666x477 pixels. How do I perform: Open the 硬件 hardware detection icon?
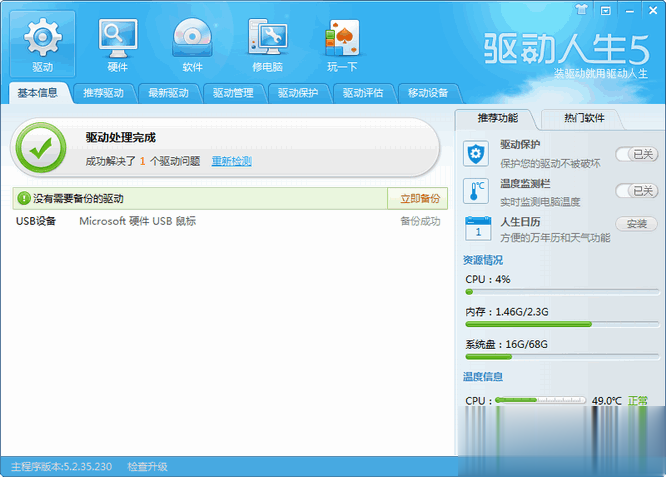click(118, 44)
